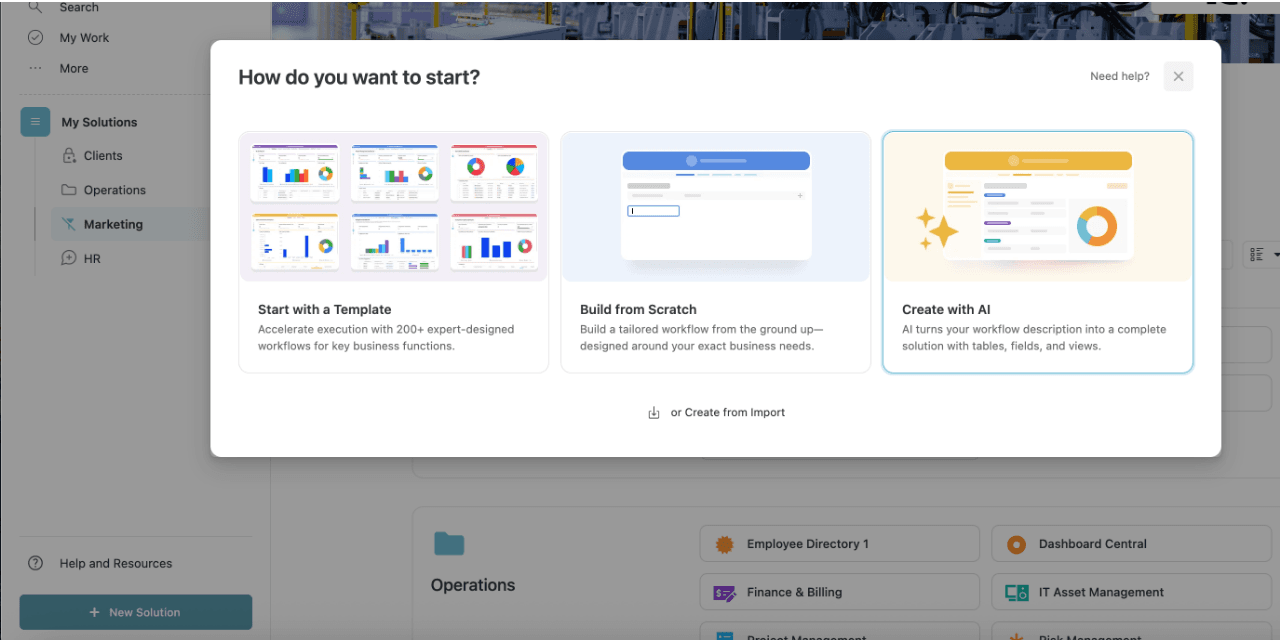Click the Build from Scratch preview image
Image resolution: width=1280 pixels, height=642 pixels.
(716, 207)
